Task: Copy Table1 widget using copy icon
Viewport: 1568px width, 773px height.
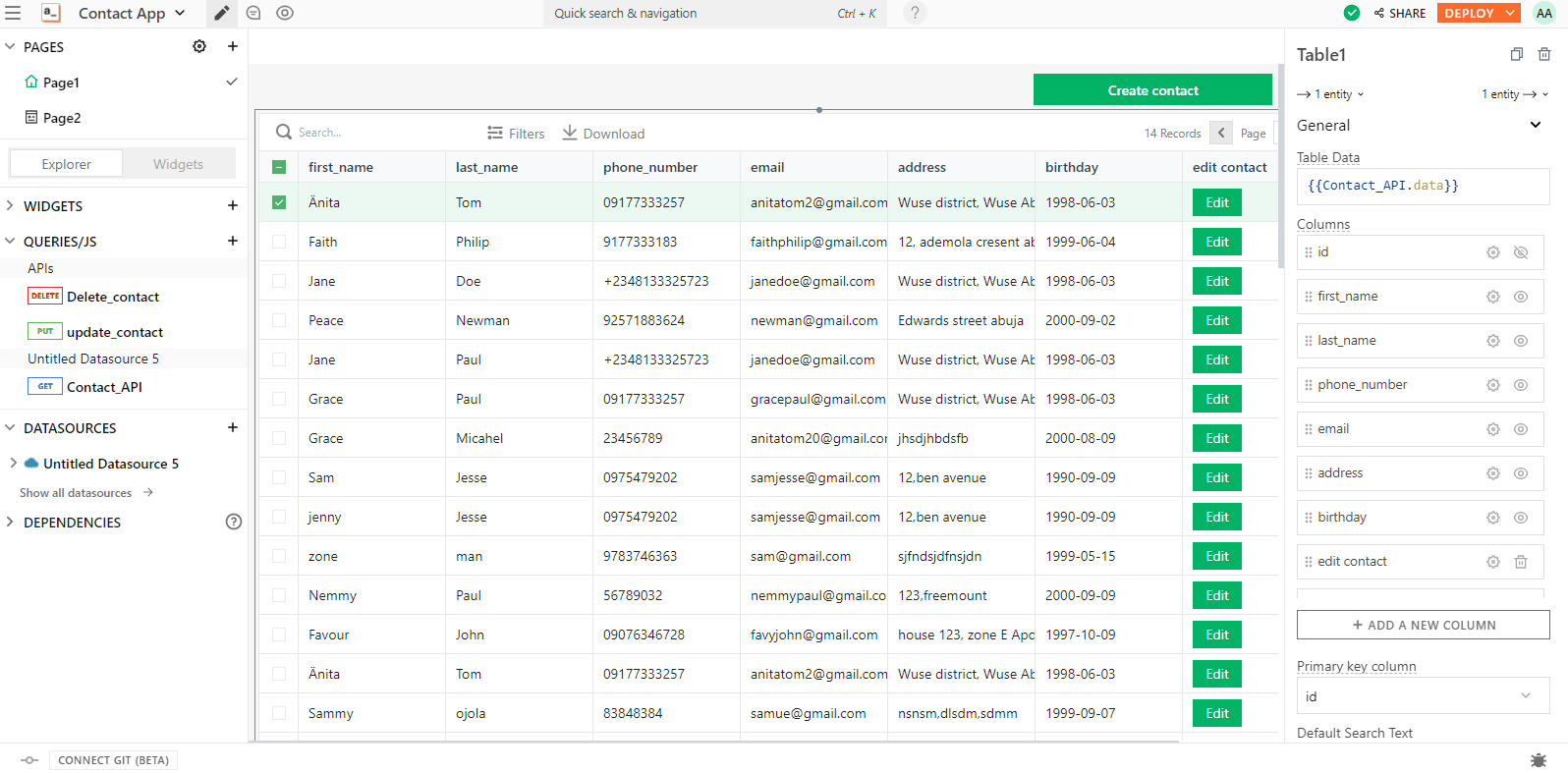Action: click(1517, 54)
